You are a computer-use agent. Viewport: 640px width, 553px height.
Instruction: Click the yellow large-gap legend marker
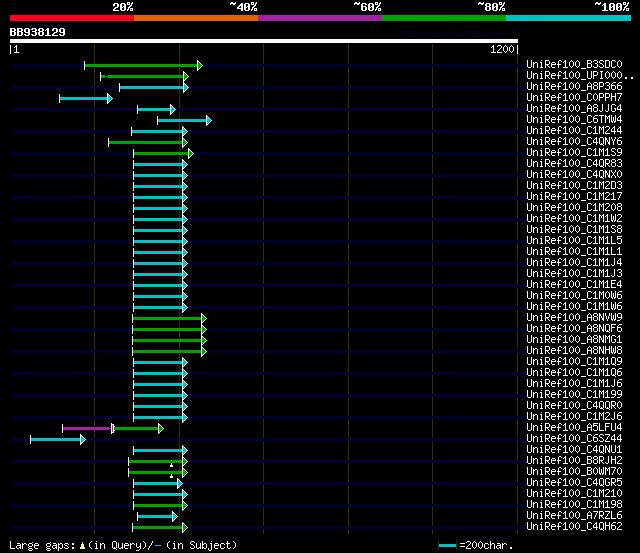(x=82, y=546)
